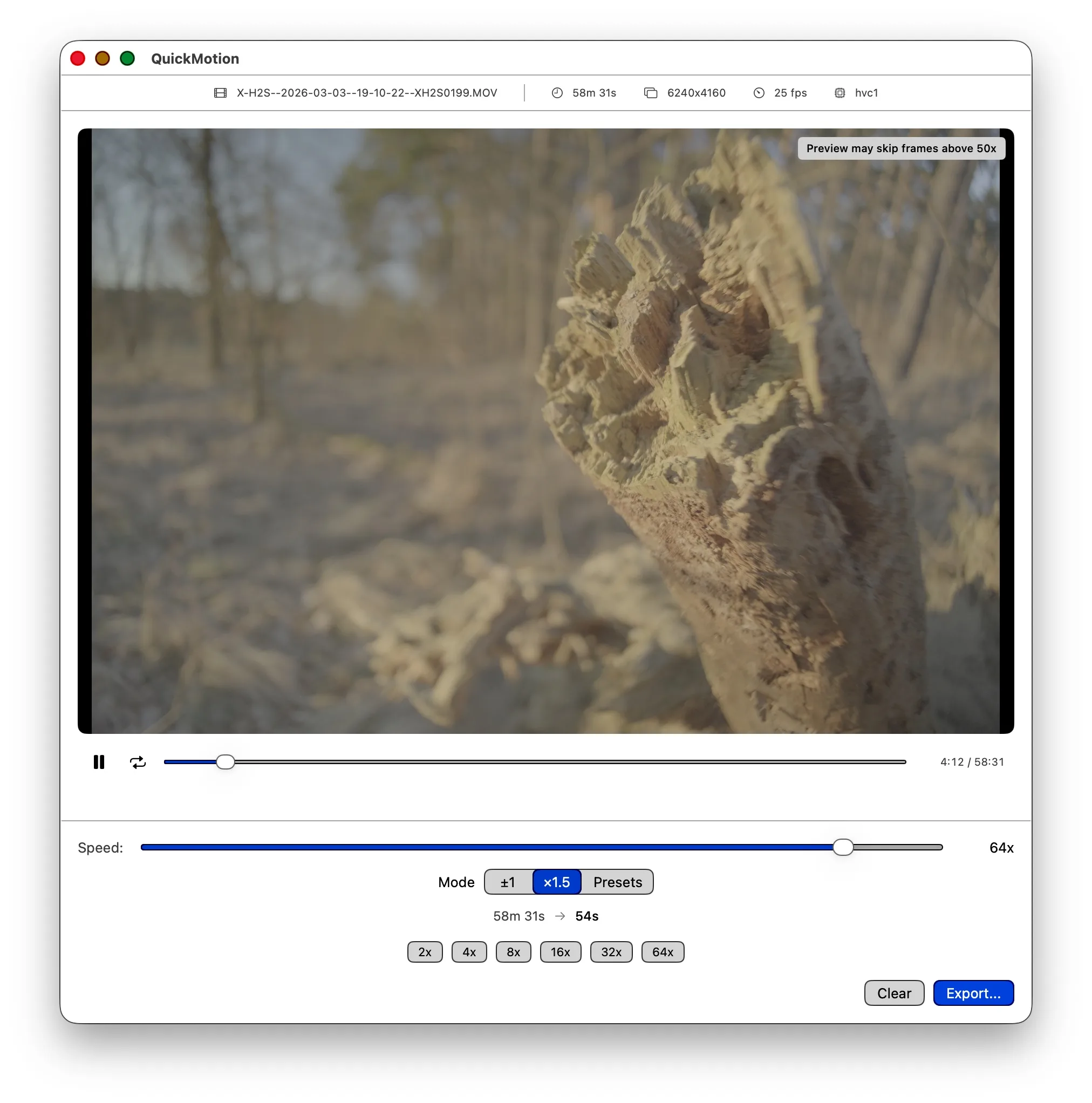
Task: Apply the 4x speed preset
Action: click(469, 952)
